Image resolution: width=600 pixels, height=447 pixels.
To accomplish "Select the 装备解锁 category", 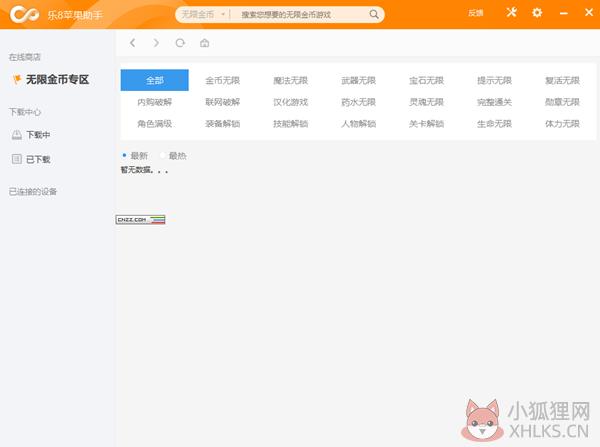I will pyautogui.click(x=223, y=124).
